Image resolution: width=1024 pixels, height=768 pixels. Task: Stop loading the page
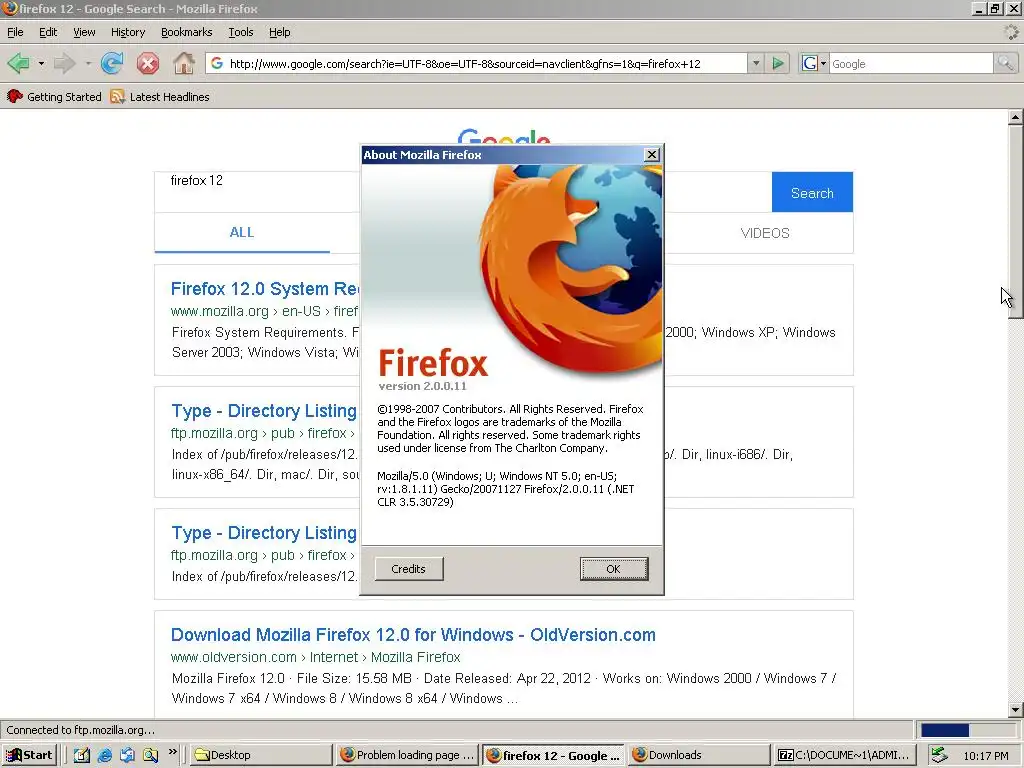(148, 63)
